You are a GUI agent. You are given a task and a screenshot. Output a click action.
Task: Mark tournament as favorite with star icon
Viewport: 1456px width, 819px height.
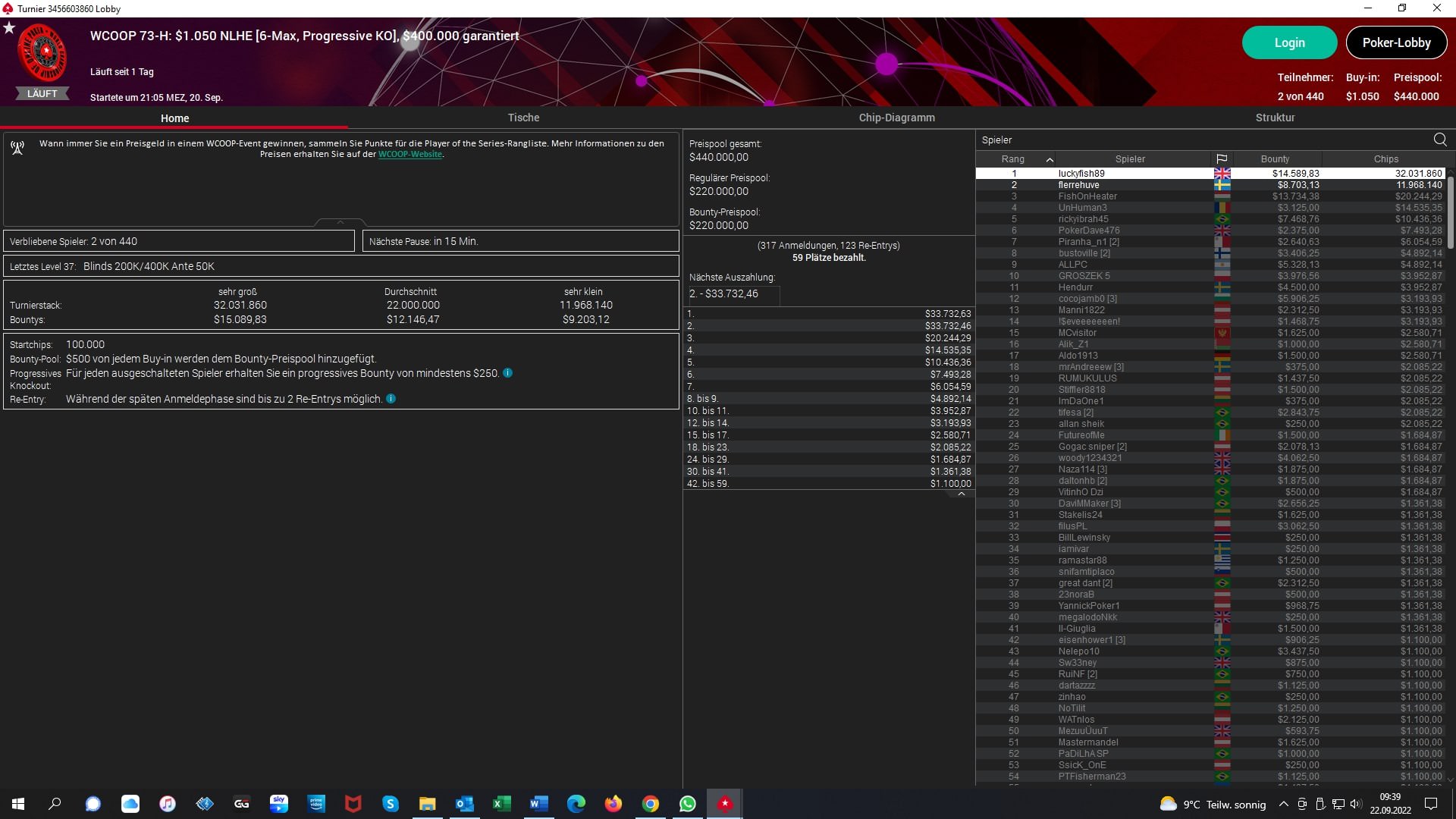pos(9,28)
